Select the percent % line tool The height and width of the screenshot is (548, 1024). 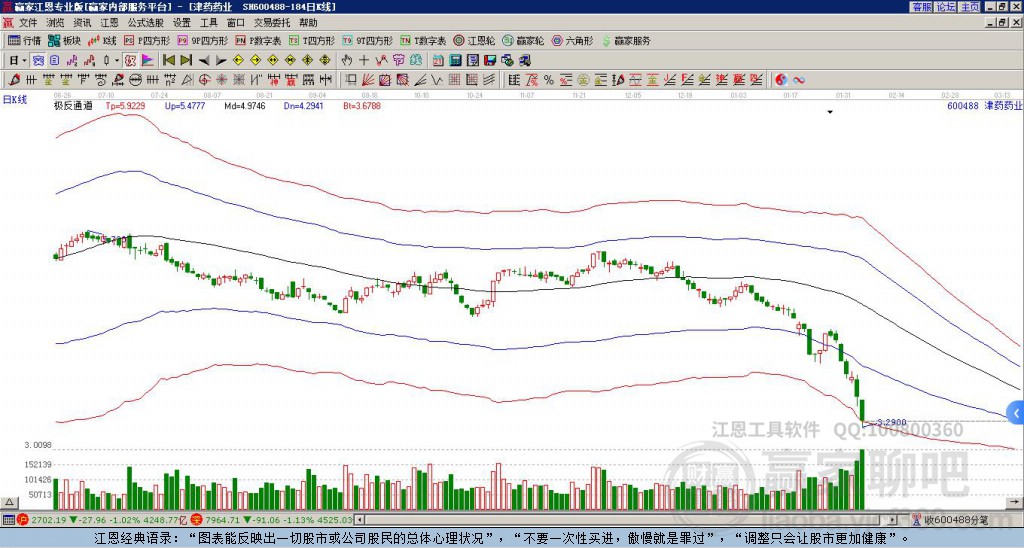pos(549,80)
